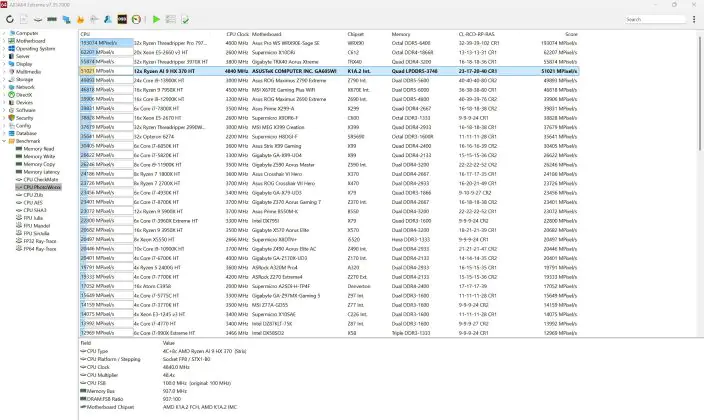This screenshot has height=420, width=704.
Task: Select the 16x Atom C3958 row
Action: pos(329,286)
